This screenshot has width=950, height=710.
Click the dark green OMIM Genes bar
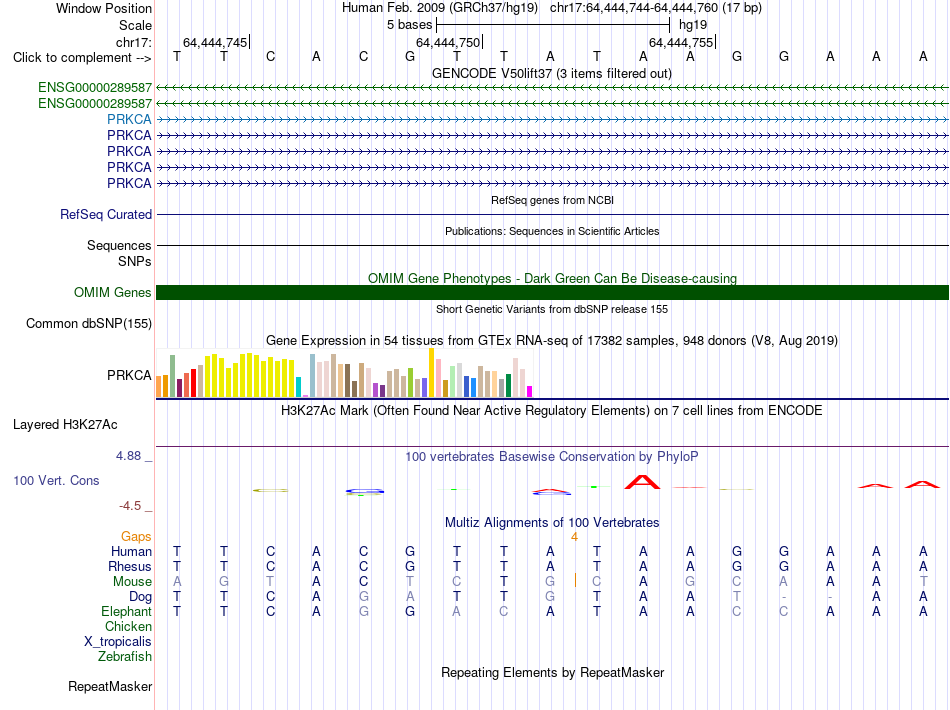coord(552,293)
